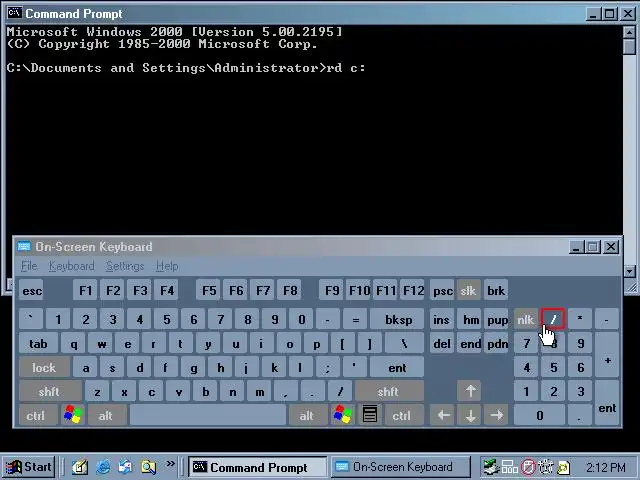
Task: Click the hm home key
Action: coord(470,319)
